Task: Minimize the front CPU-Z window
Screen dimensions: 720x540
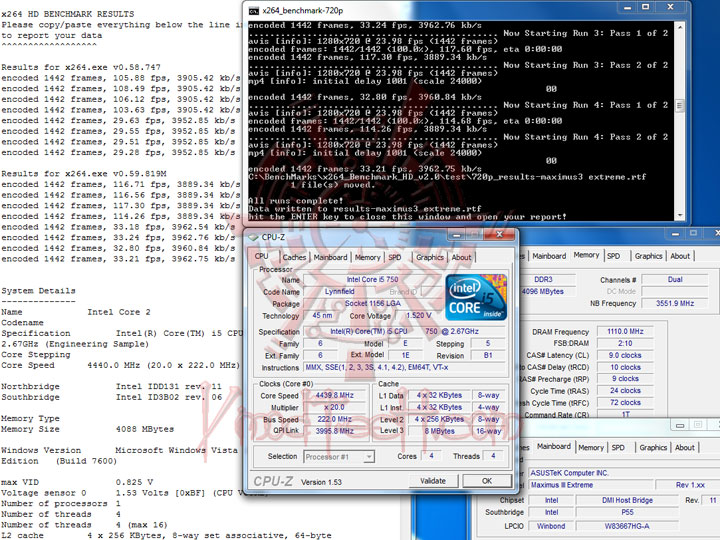Action: pyautogui.click(x=457, y=235)
